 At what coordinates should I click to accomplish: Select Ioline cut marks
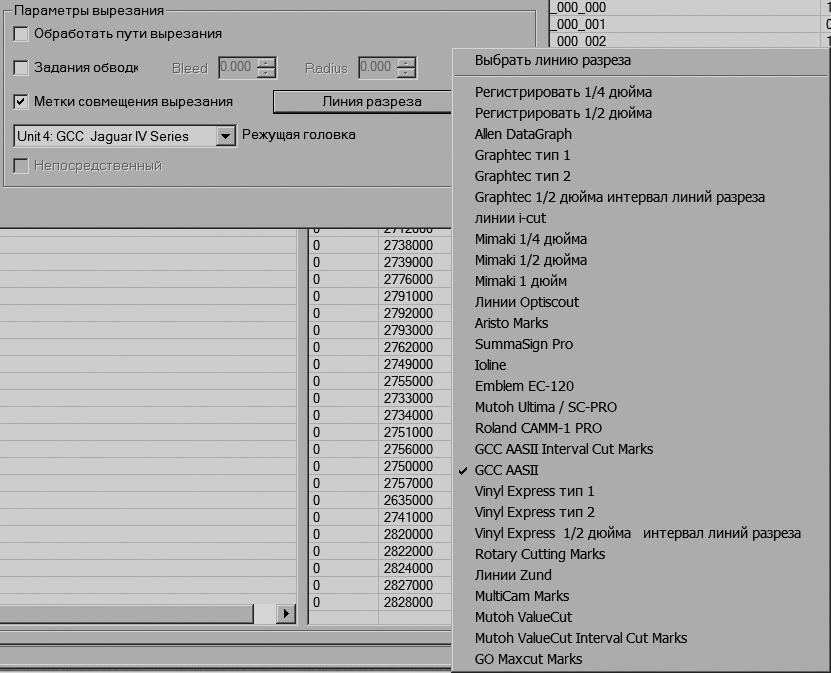pyautogui.click(x=490, y=365)
